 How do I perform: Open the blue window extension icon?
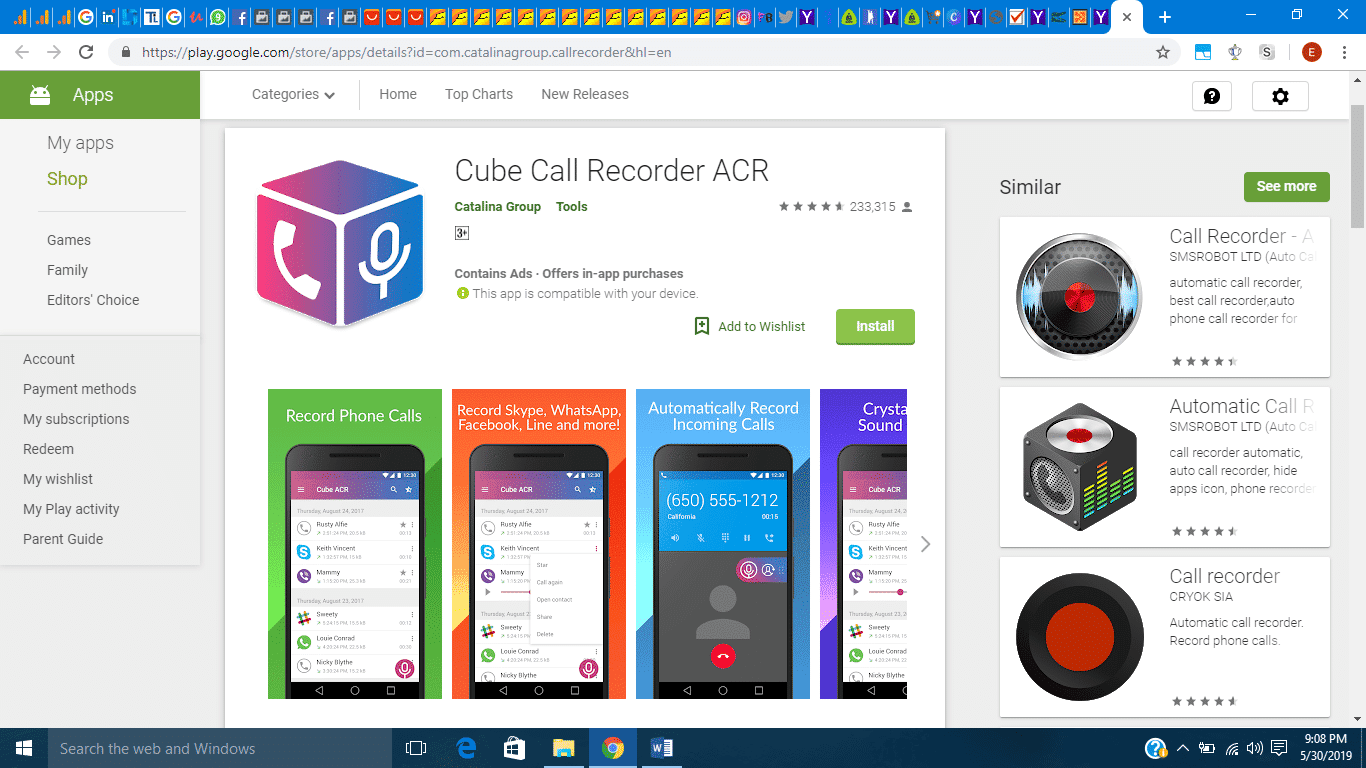pyautogui.click(x=1204, y=52)
